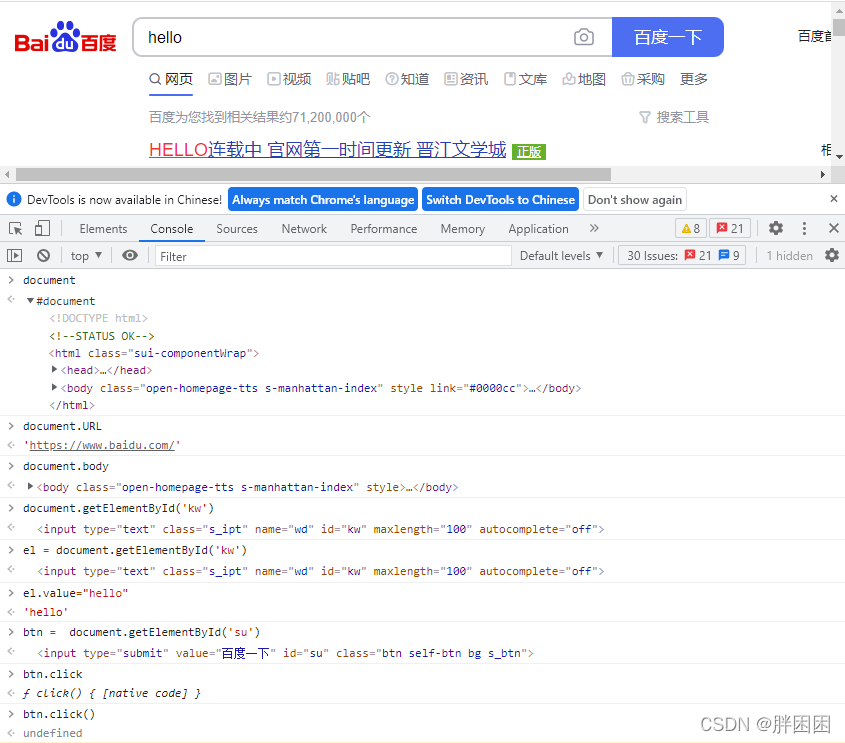Open the DevTools three-dot menu
845x743 pixels.
coord(804,228)
